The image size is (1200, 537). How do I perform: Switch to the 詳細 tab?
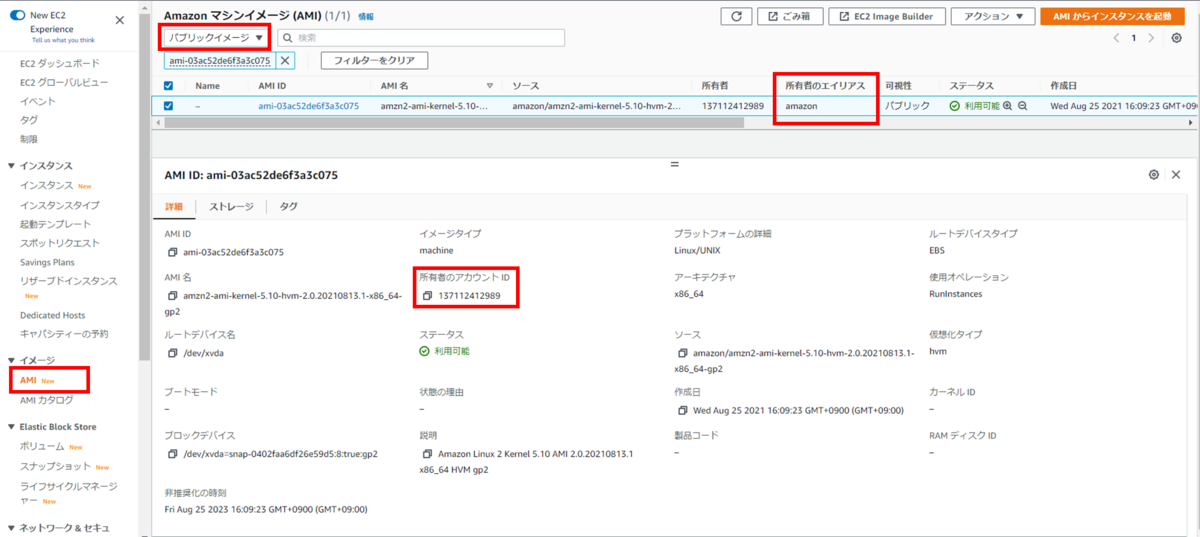pyautogui.click(x=174, y=206)
